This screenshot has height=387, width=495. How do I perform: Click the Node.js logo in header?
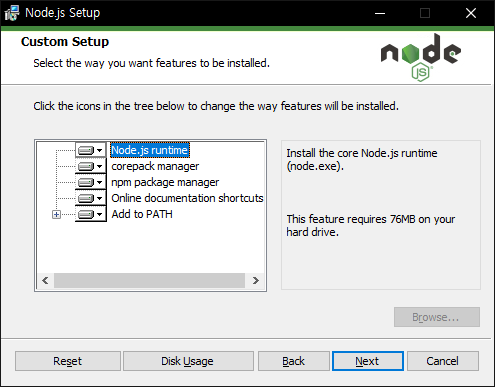coord(421,57)
